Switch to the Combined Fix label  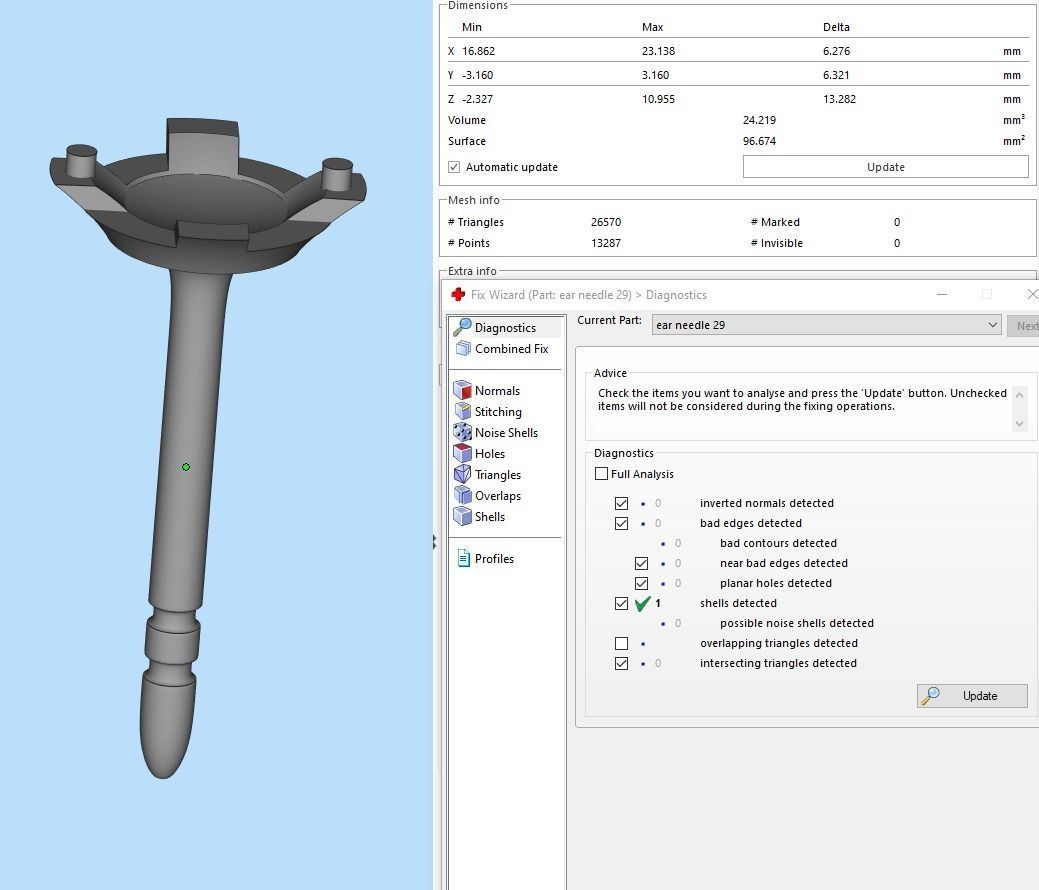[x=512, y=349]
